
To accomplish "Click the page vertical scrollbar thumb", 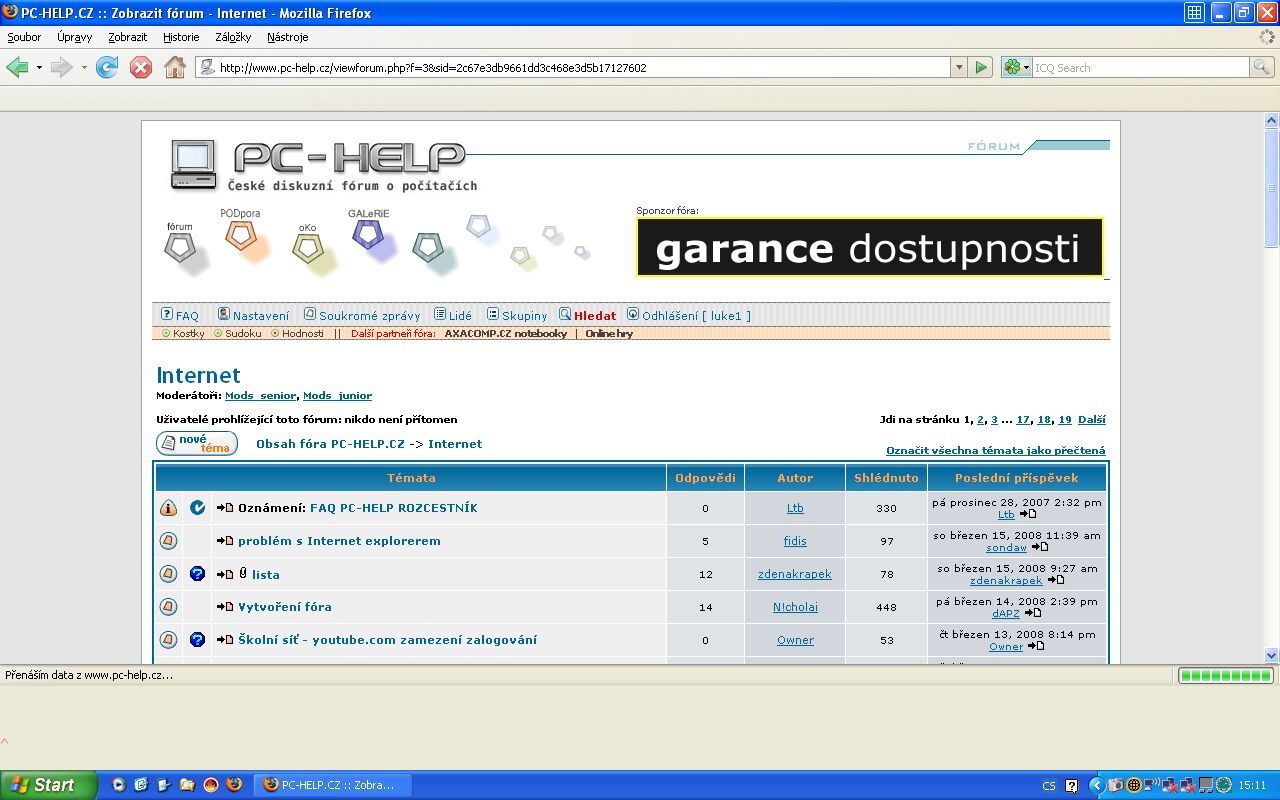I will click(x=1271, y=187).
